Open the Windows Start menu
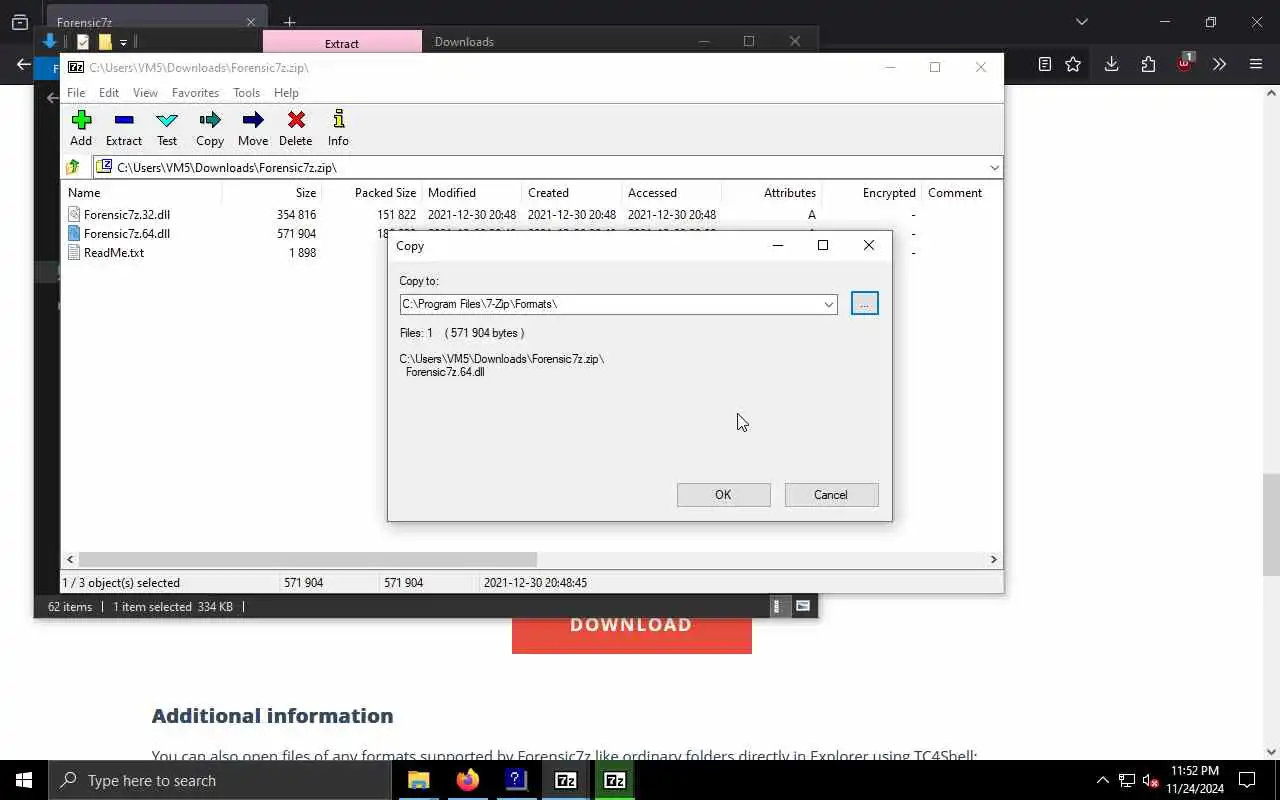The height and width of the screenshot is (800, 1280). [24, 780]
